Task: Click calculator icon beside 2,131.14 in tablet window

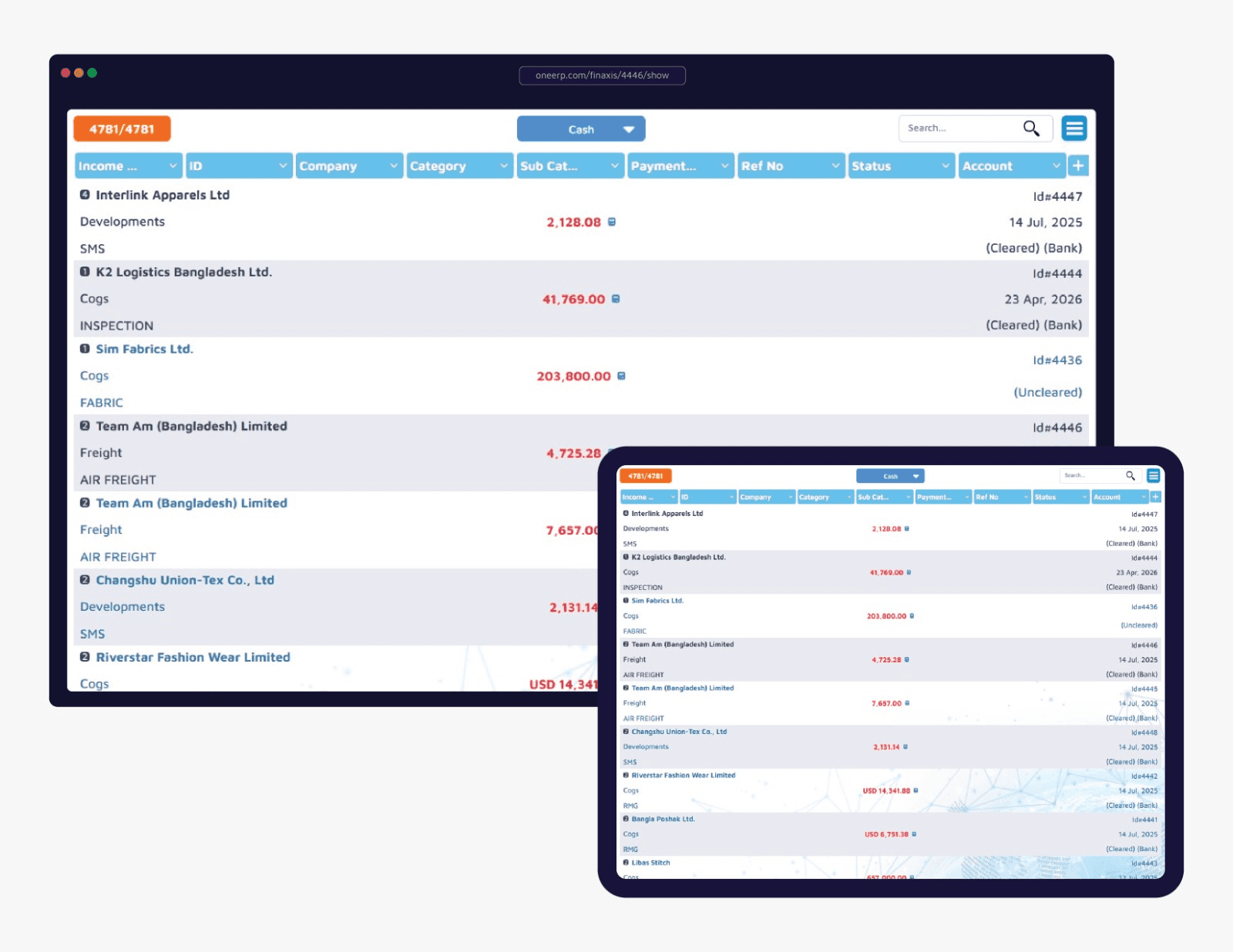Action: (905, 747)
